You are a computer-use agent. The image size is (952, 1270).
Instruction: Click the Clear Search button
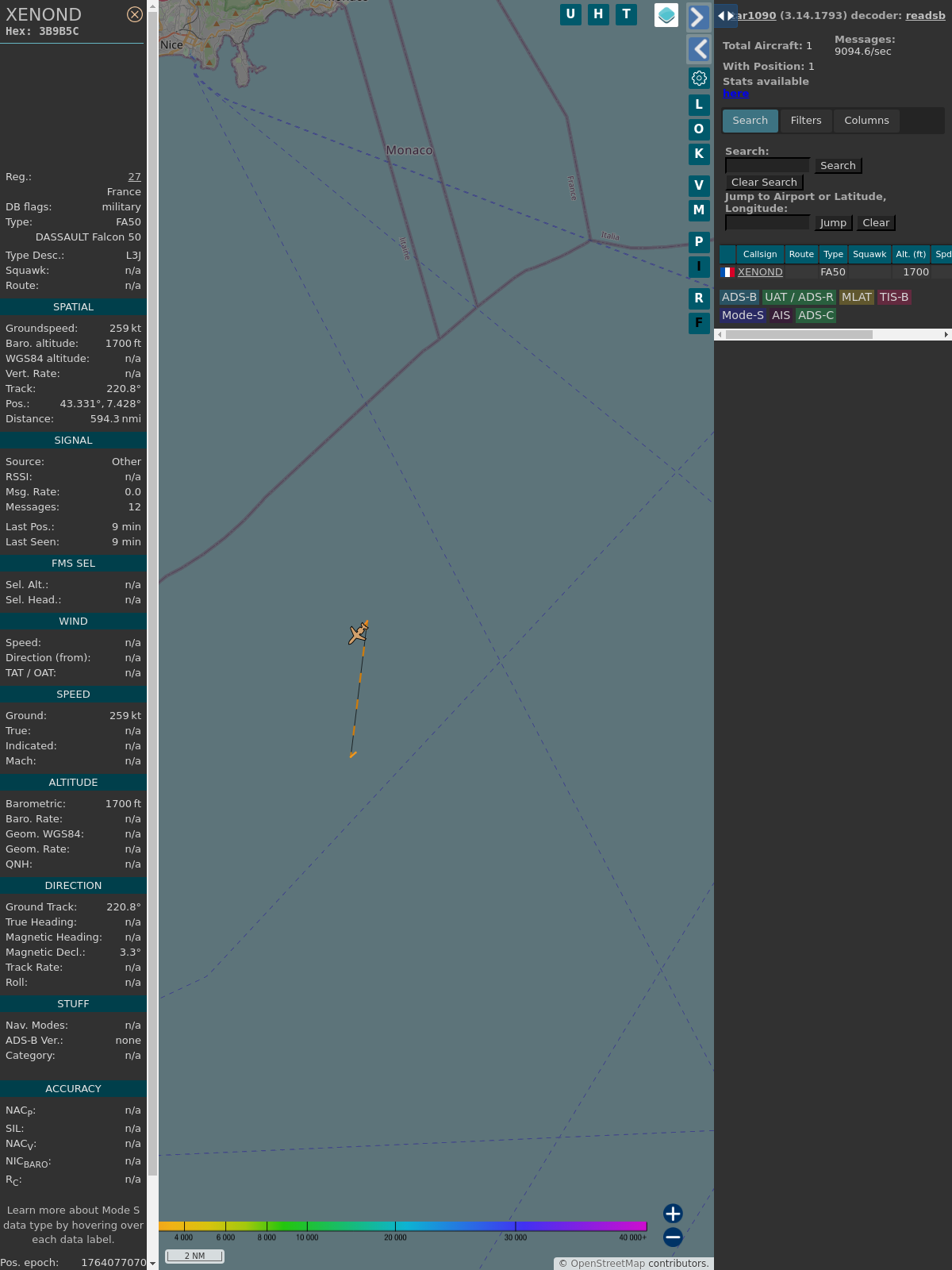pos(764,183)
